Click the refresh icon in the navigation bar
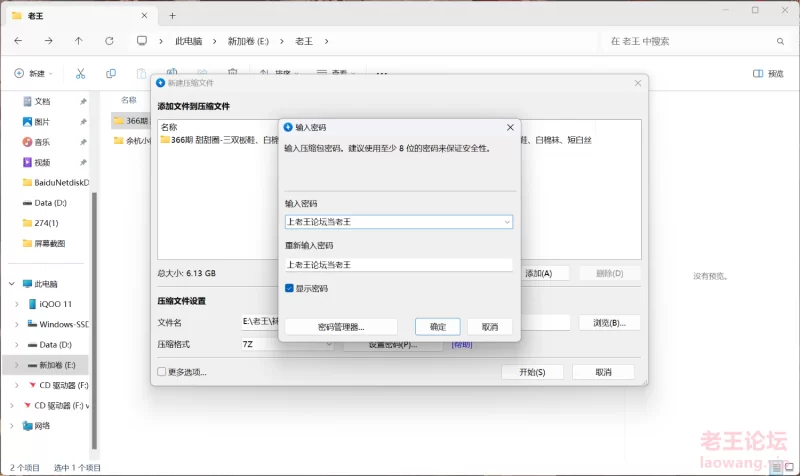The image size is (800, 476). pos(109,41)
